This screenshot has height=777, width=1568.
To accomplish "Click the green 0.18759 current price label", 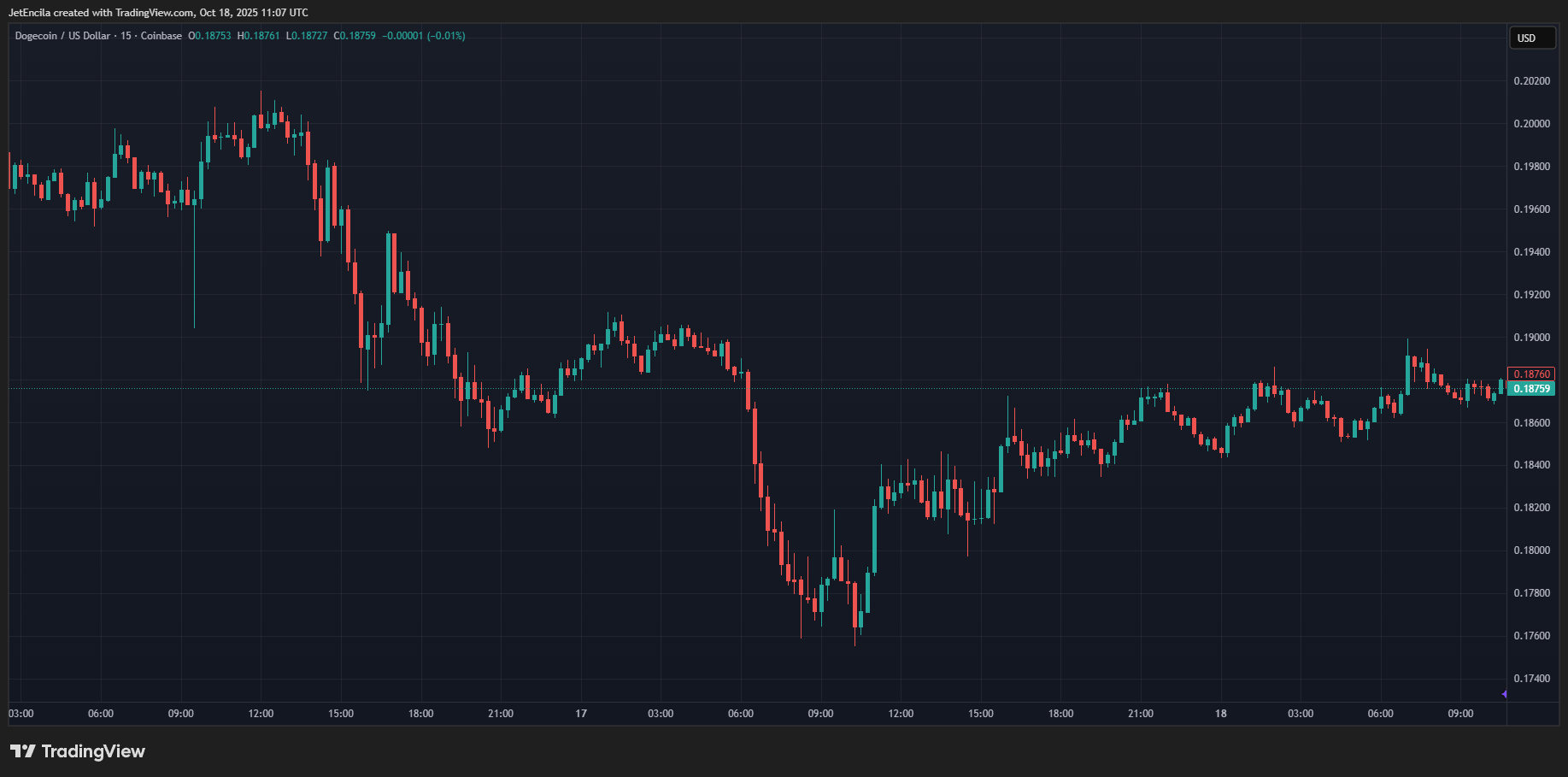I will 1531,389.
